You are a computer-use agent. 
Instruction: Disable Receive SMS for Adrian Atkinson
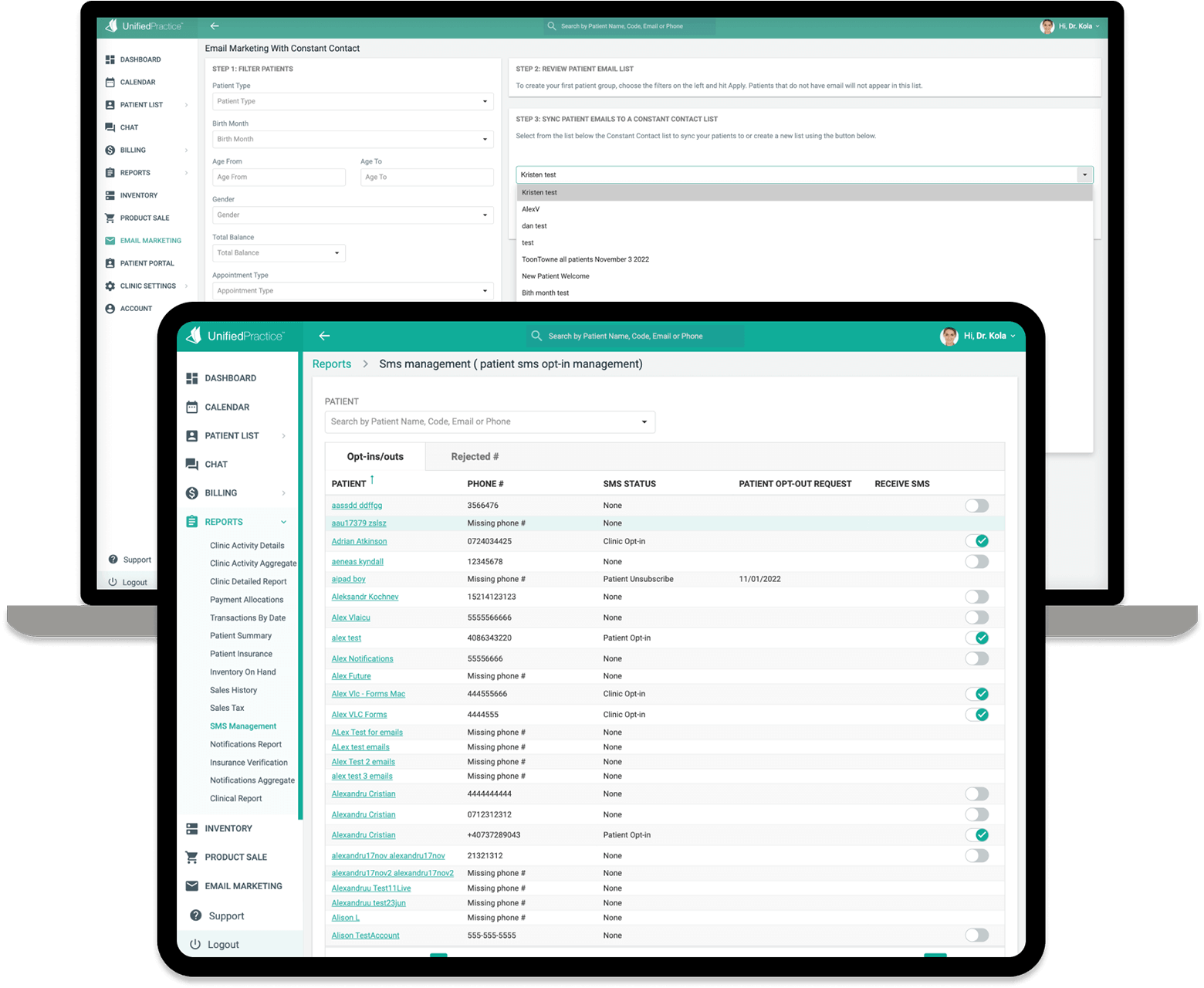click(977, 541)
